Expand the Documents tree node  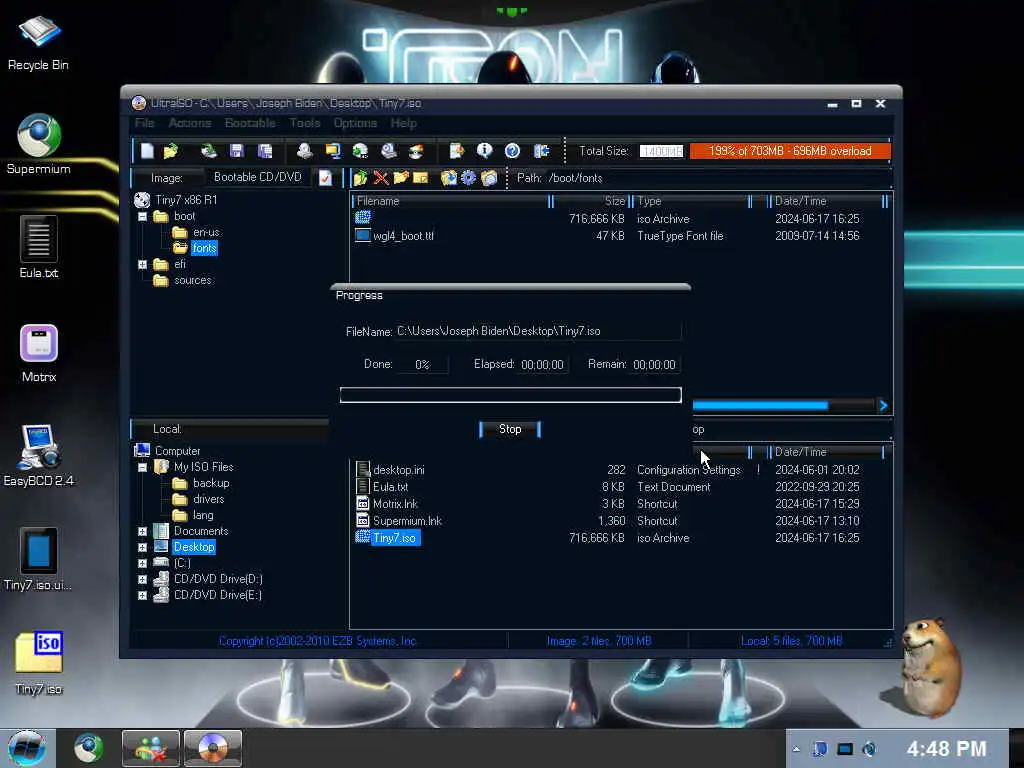click(x=142, y=532)
